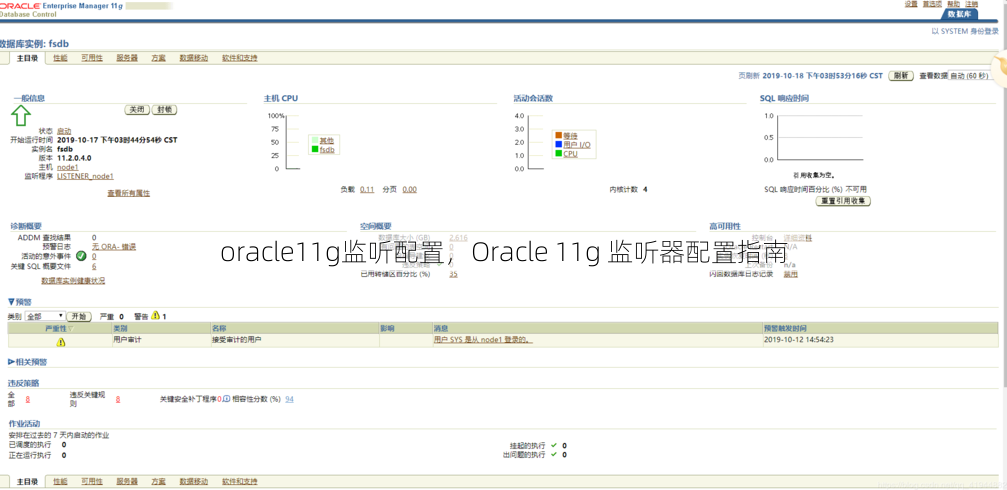Viewport: 1007px width, 490px height.
Task: Select the top 主目录 tab
Action: coord(27,58)
